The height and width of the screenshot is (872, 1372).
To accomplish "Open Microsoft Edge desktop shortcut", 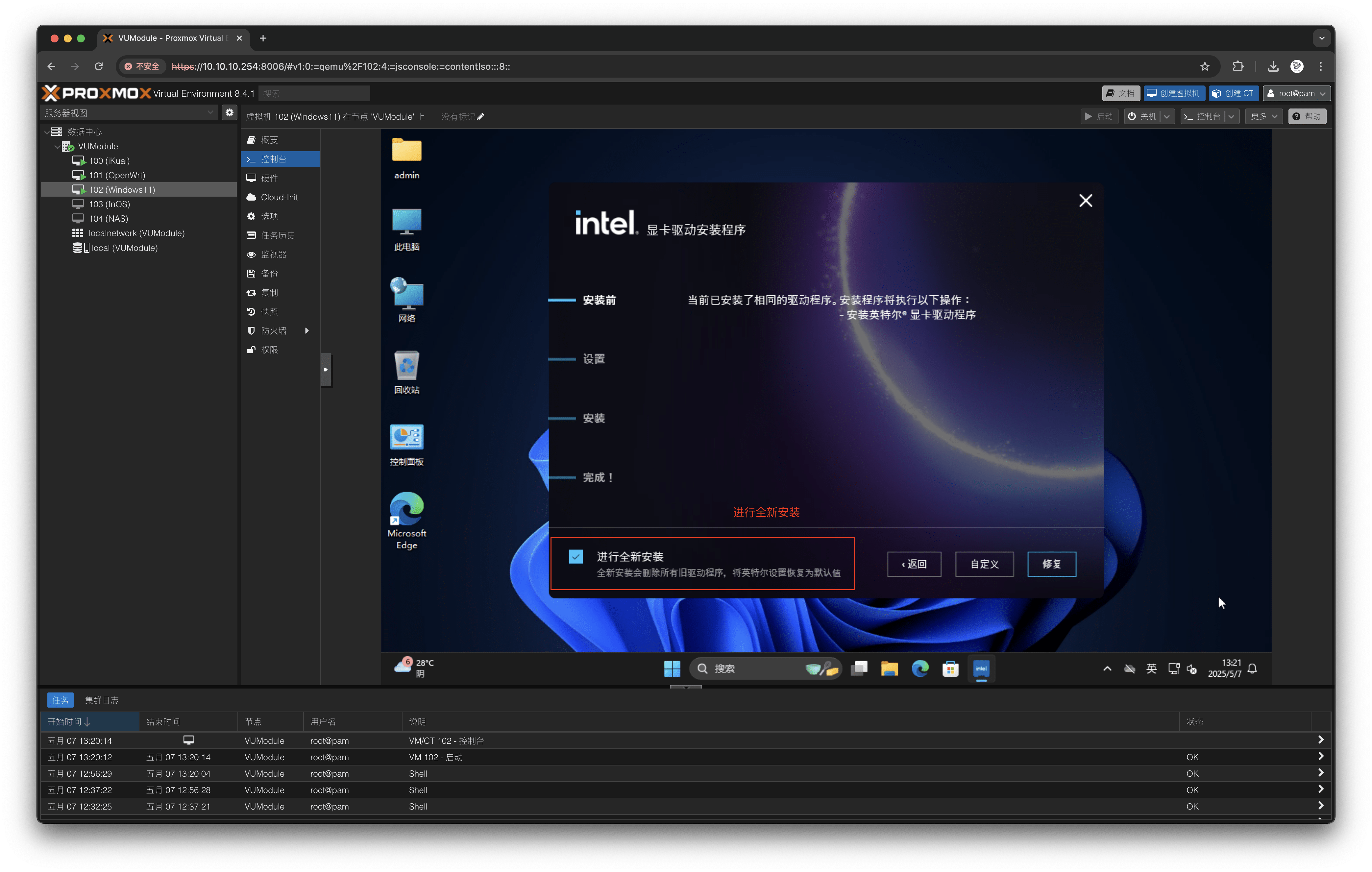I will tap(406, 509).
